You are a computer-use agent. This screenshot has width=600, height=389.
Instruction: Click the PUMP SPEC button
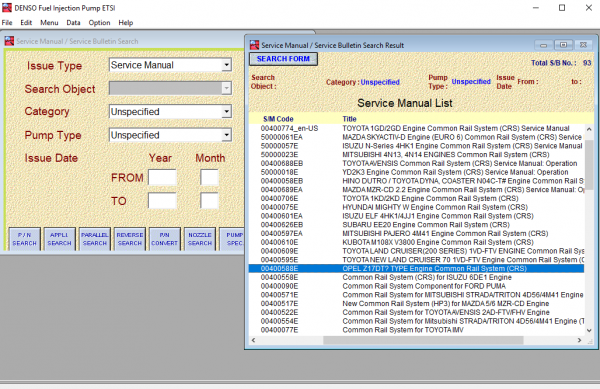pos(232,239)
